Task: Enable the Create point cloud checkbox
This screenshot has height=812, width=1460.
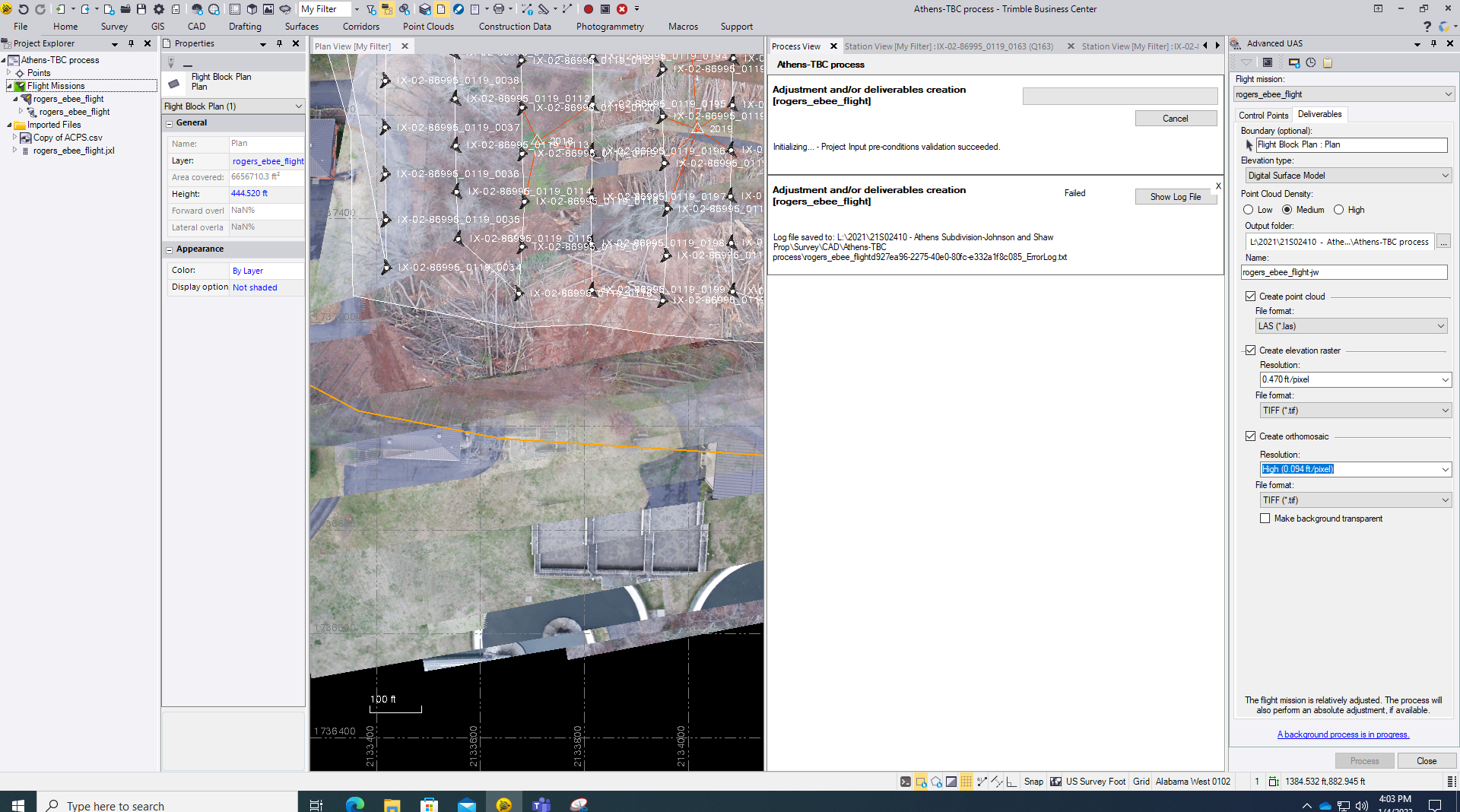Action: [x=1250, y=297]
